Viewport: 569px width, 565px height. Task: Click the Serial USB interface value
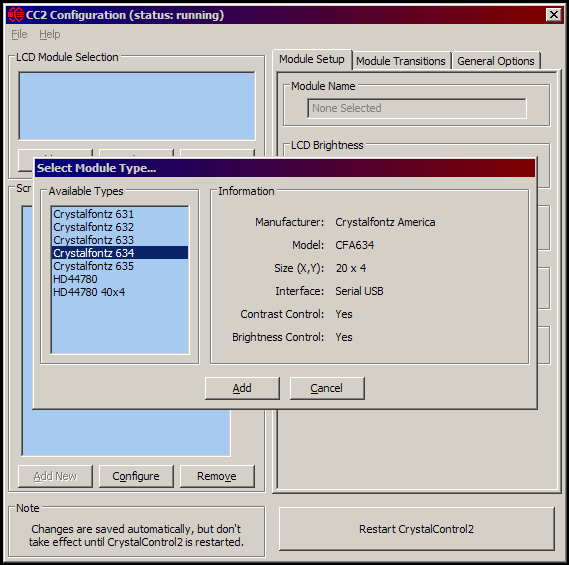coord(359,291)
